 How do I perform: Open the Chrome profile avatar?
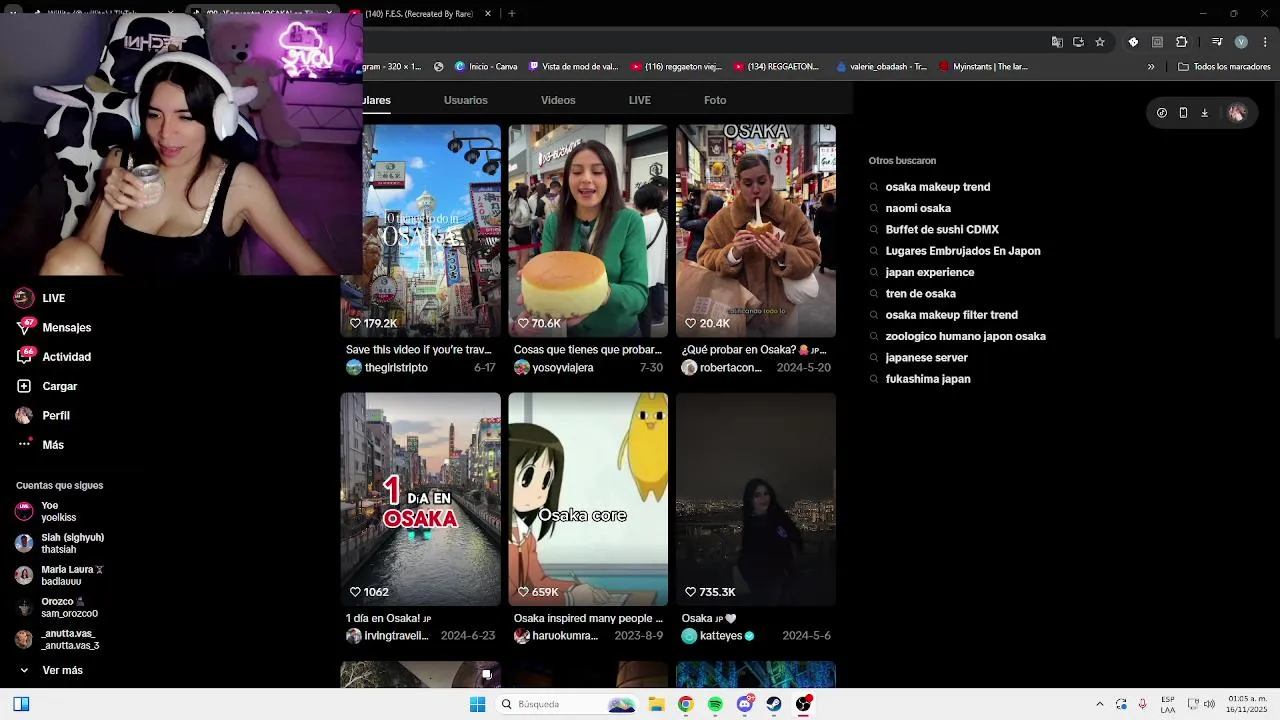click(1241, 42)
